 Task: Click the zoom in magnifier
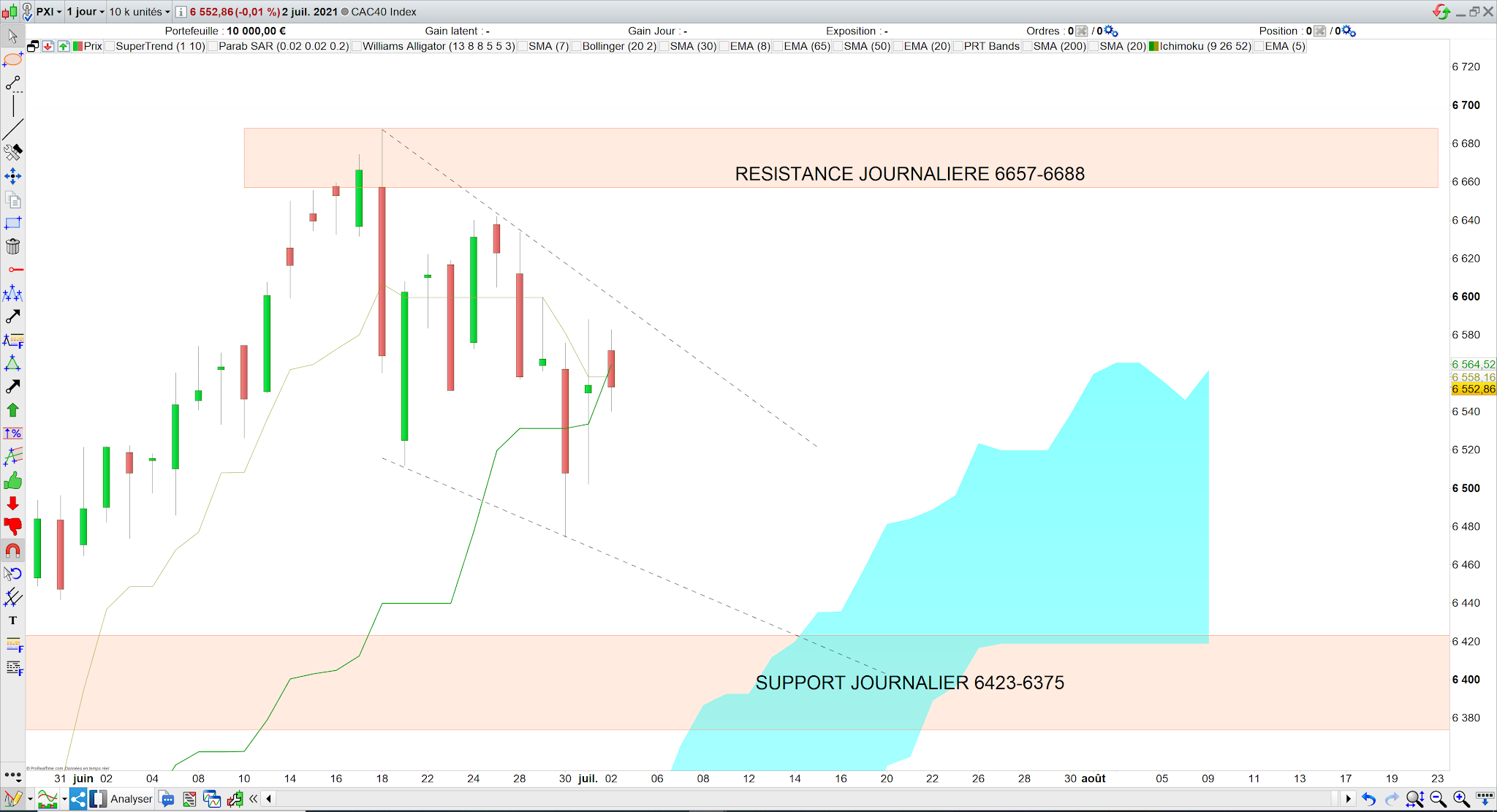coord(1461,799)
